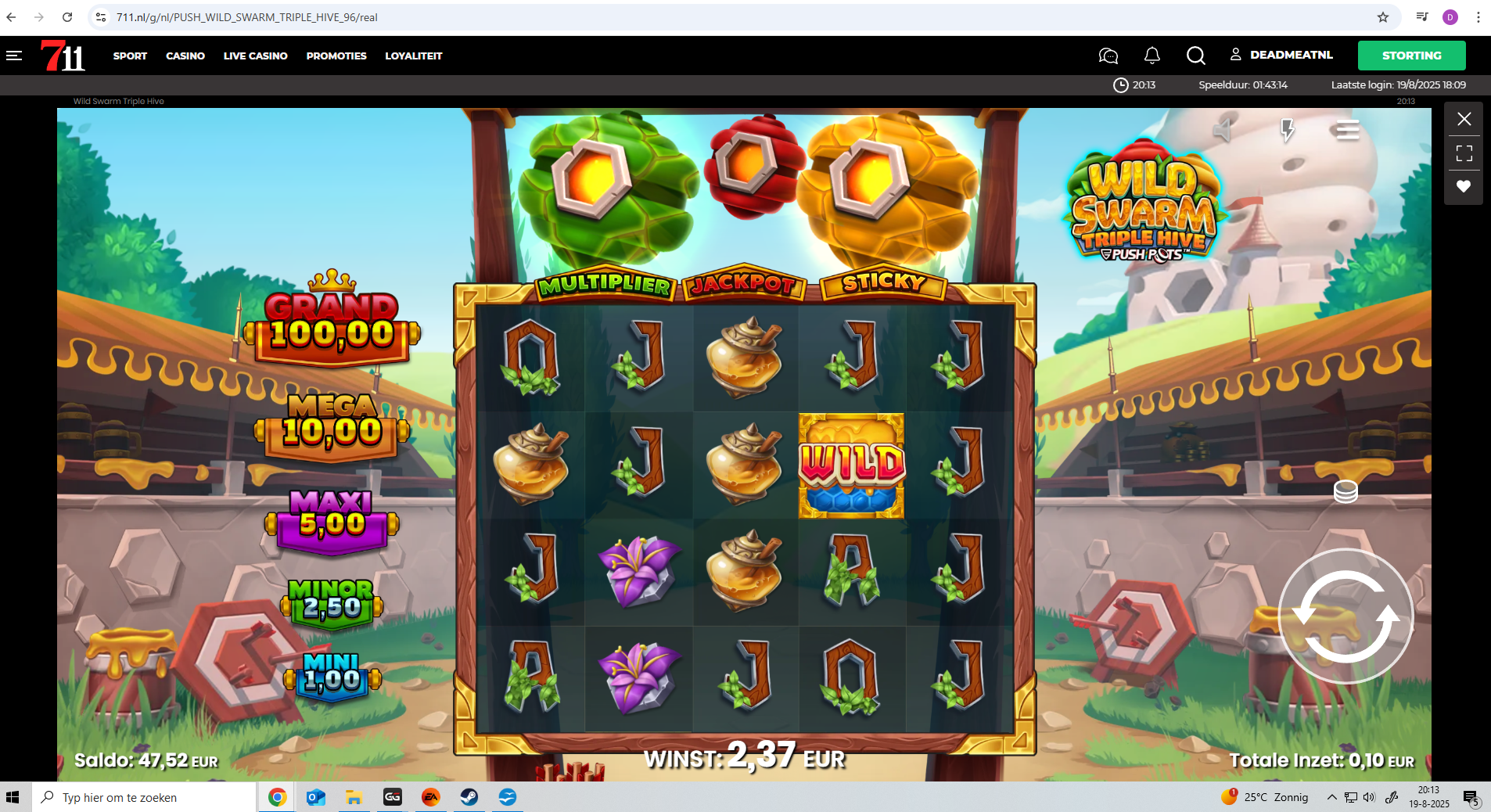Open the live chat support icon
The height and width of the screenshot is (812, 1491).
pyautogui.click(x=1108, y=56)
